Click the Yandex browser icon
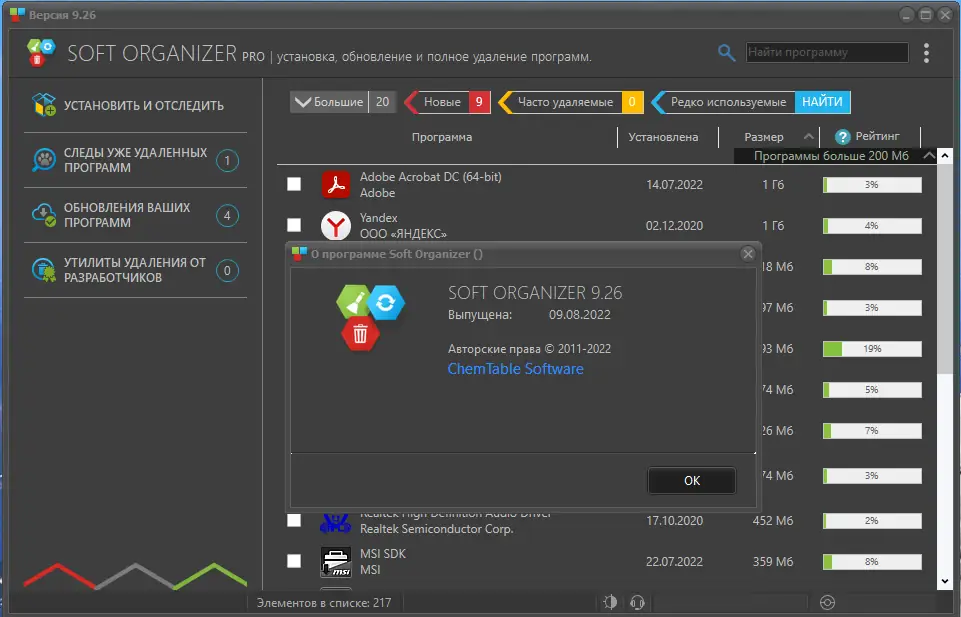The image size is (961, 617). point(336,225)
